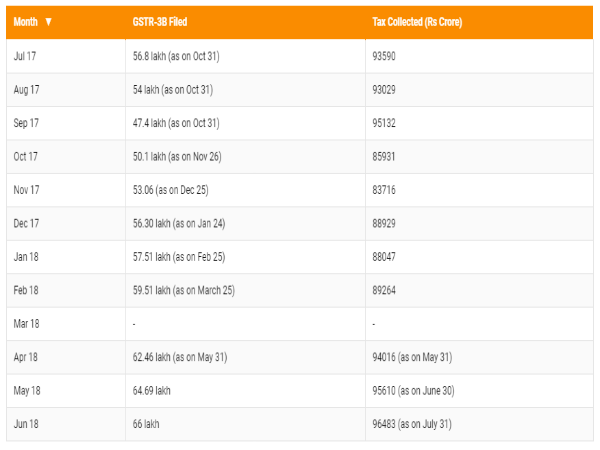Screen dimensions: 600x450
Task: Sort table by Month column header
Action: pyautogui.click(x=26, y=21)
